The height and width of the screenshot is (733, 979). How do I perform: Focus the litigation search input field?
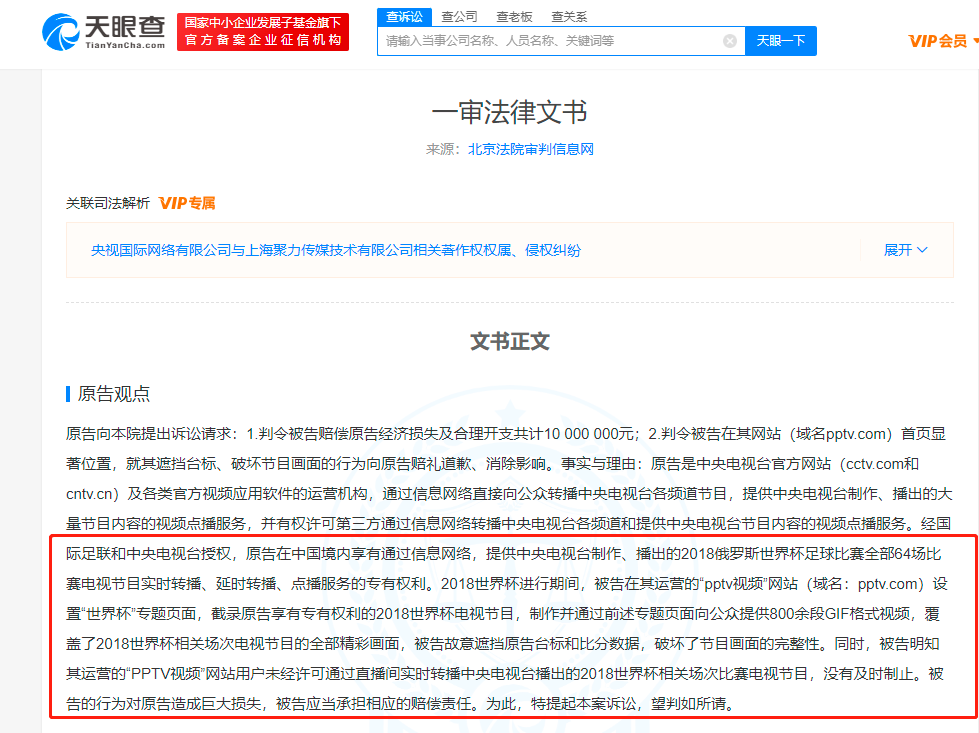[x=561, y=41]
